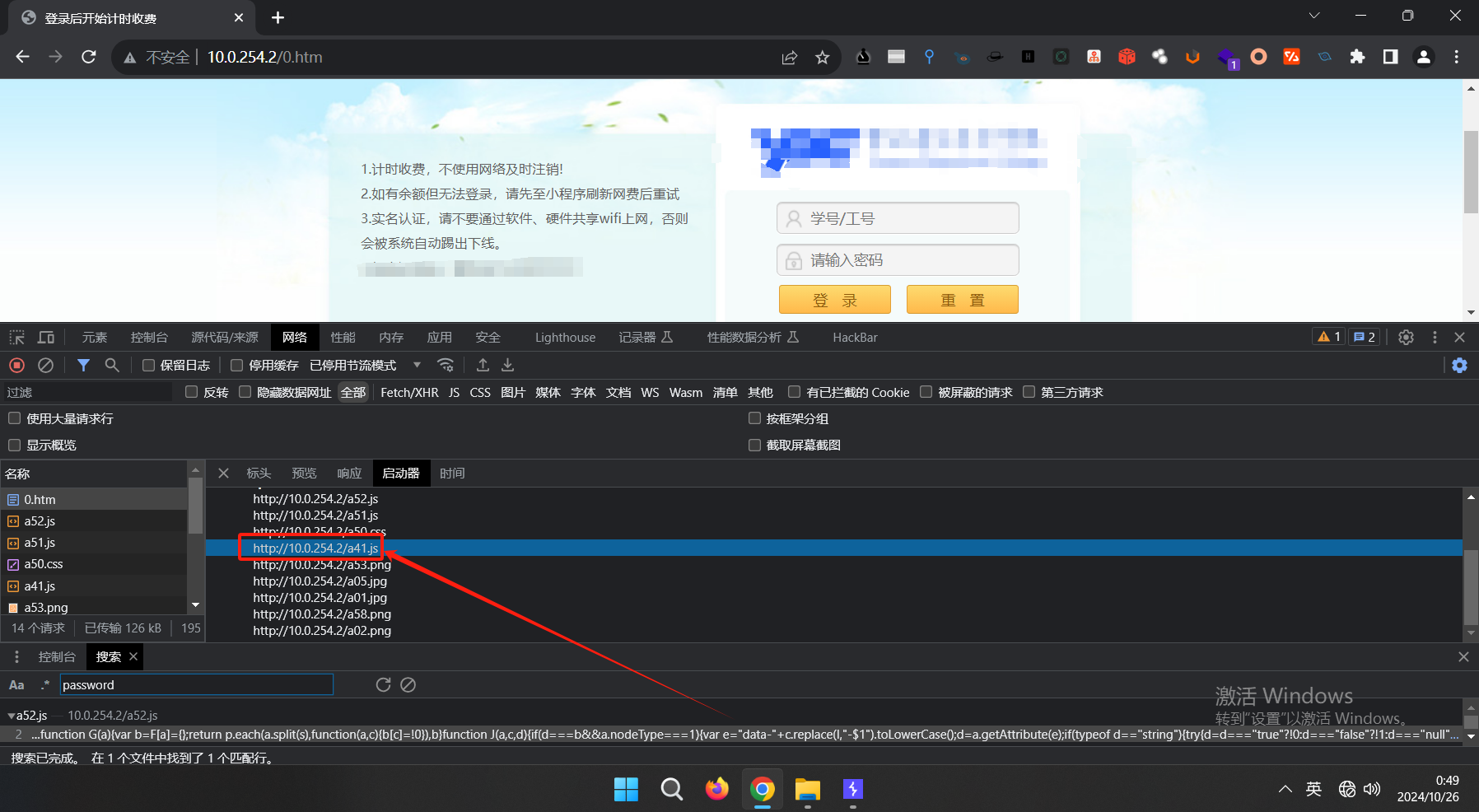Open network panel settings gear
The width and height of the screenshot is (1479, 812).
point(1459,365)
